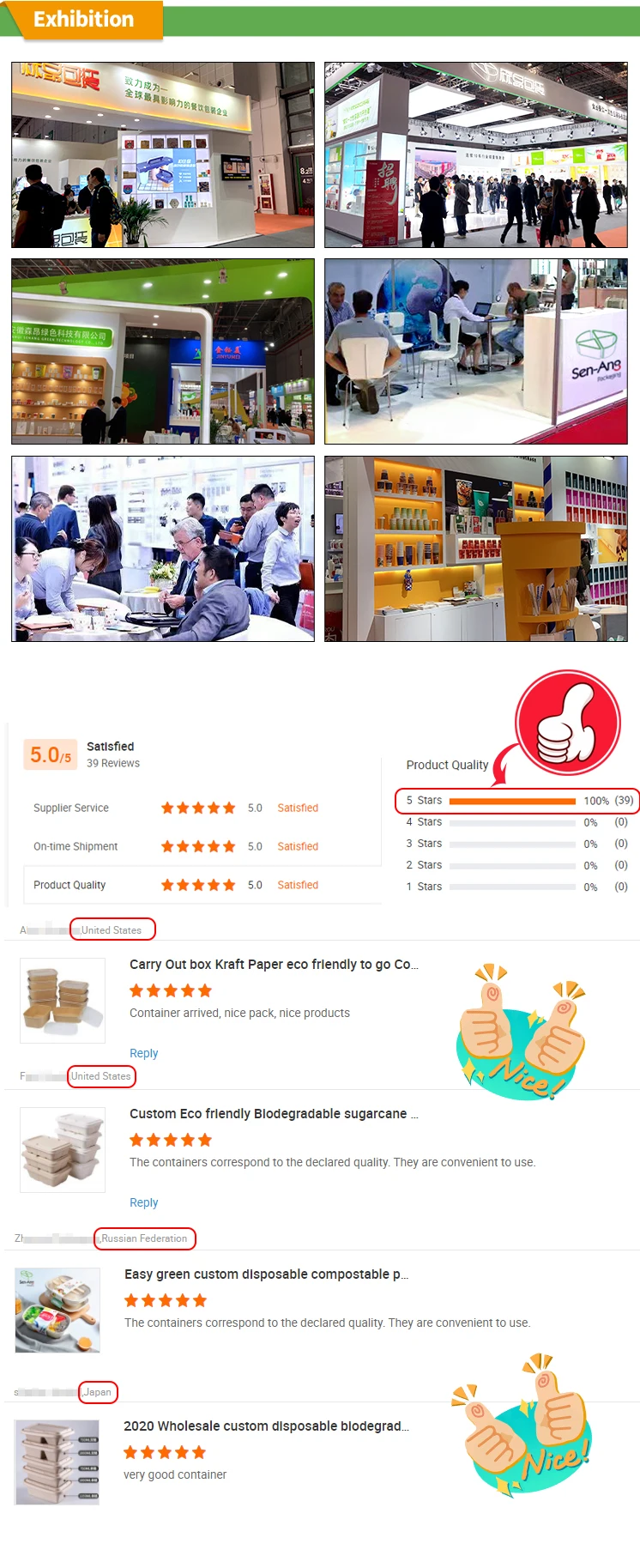Click Reply under the sugarcane container review
Image resolution: width=640 pixels, height=1568 pixels.
pos(143,1202)
